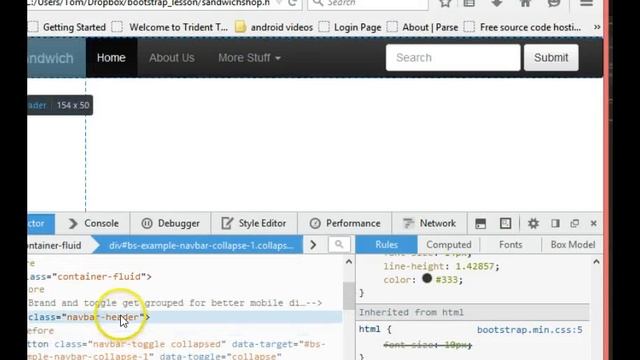
Task: Reload the page with the refresh icon
Action: [292, 3]
